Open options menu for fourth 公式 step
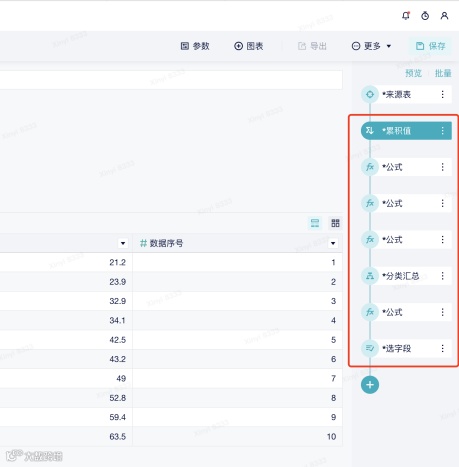This screenshot has height=467, width=459. [442, 312]
